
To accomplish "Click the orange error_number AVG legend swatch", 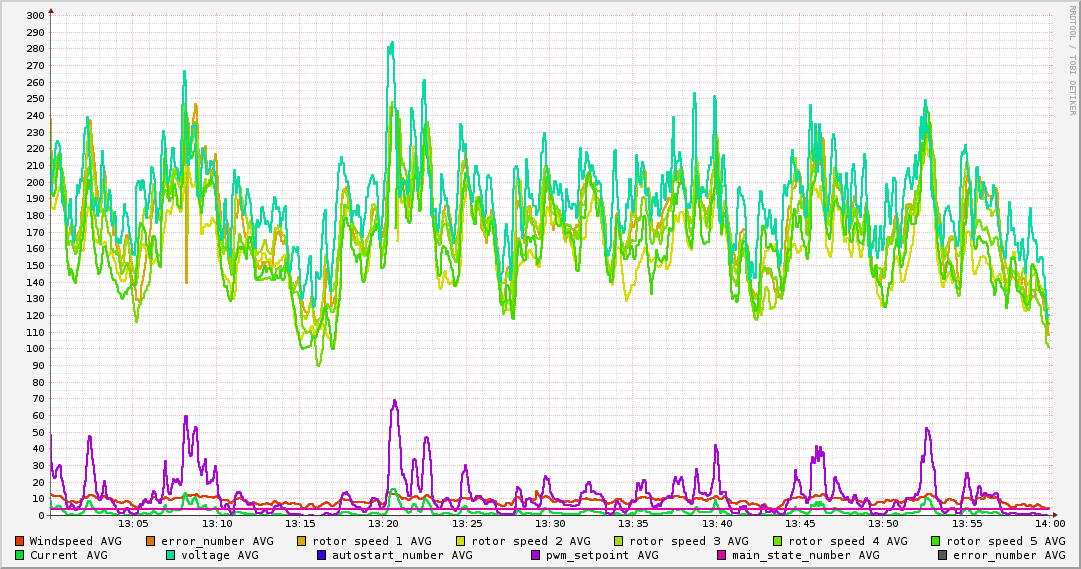I will [151, 541].
